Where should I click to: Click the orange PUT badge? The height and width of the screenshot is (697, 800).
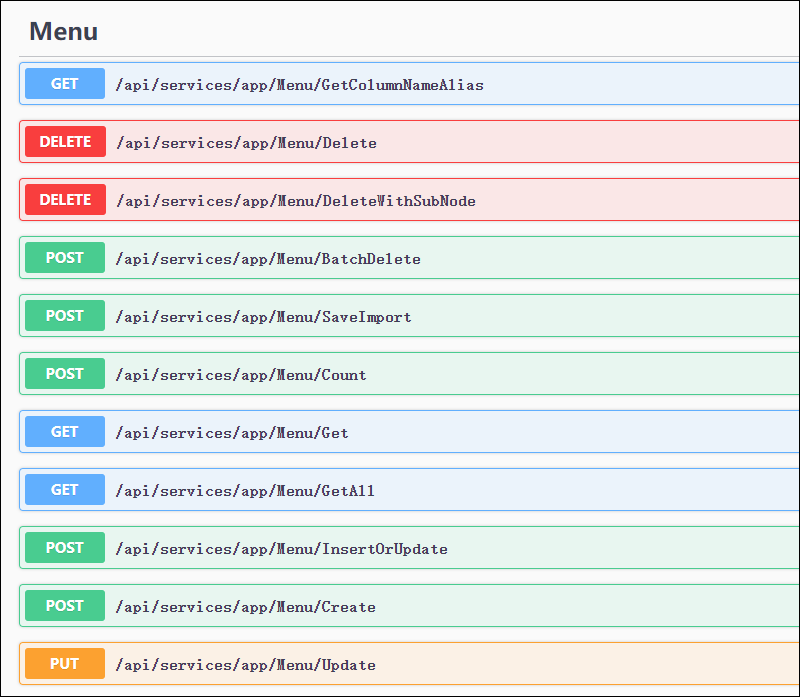[x=65, y=663]
